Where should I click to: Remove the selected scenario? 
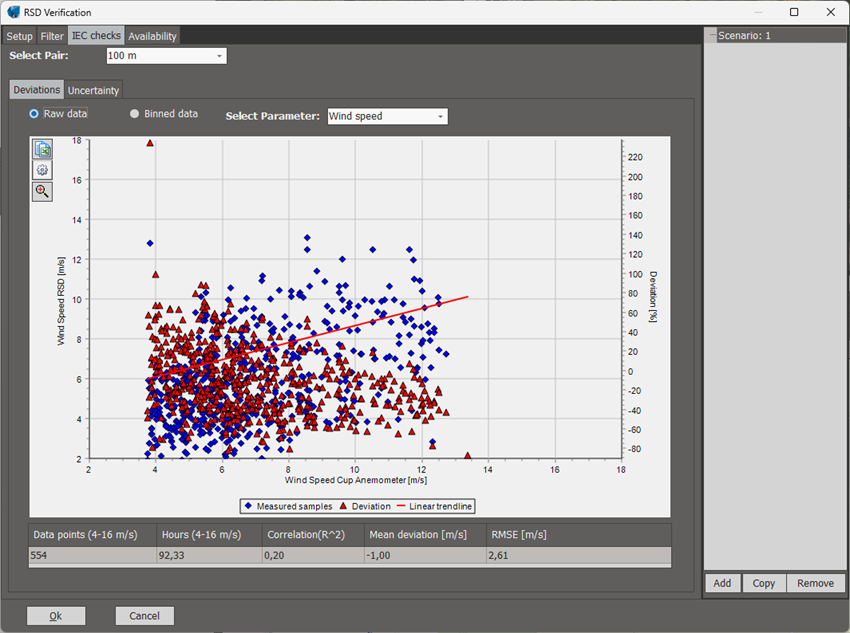click(815, 582)
